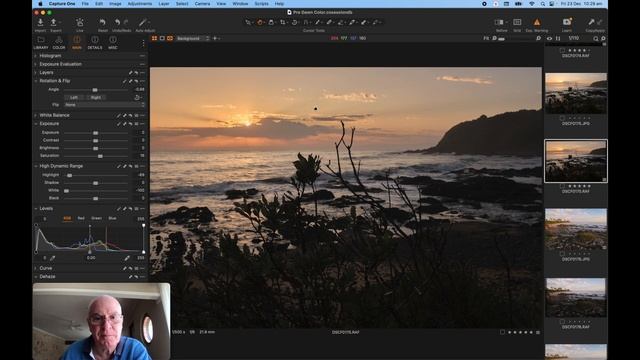This screenshot has width=640, height=360.
Task: Click the Levels highlight picker eyedropper
Action: click(127, 258)
